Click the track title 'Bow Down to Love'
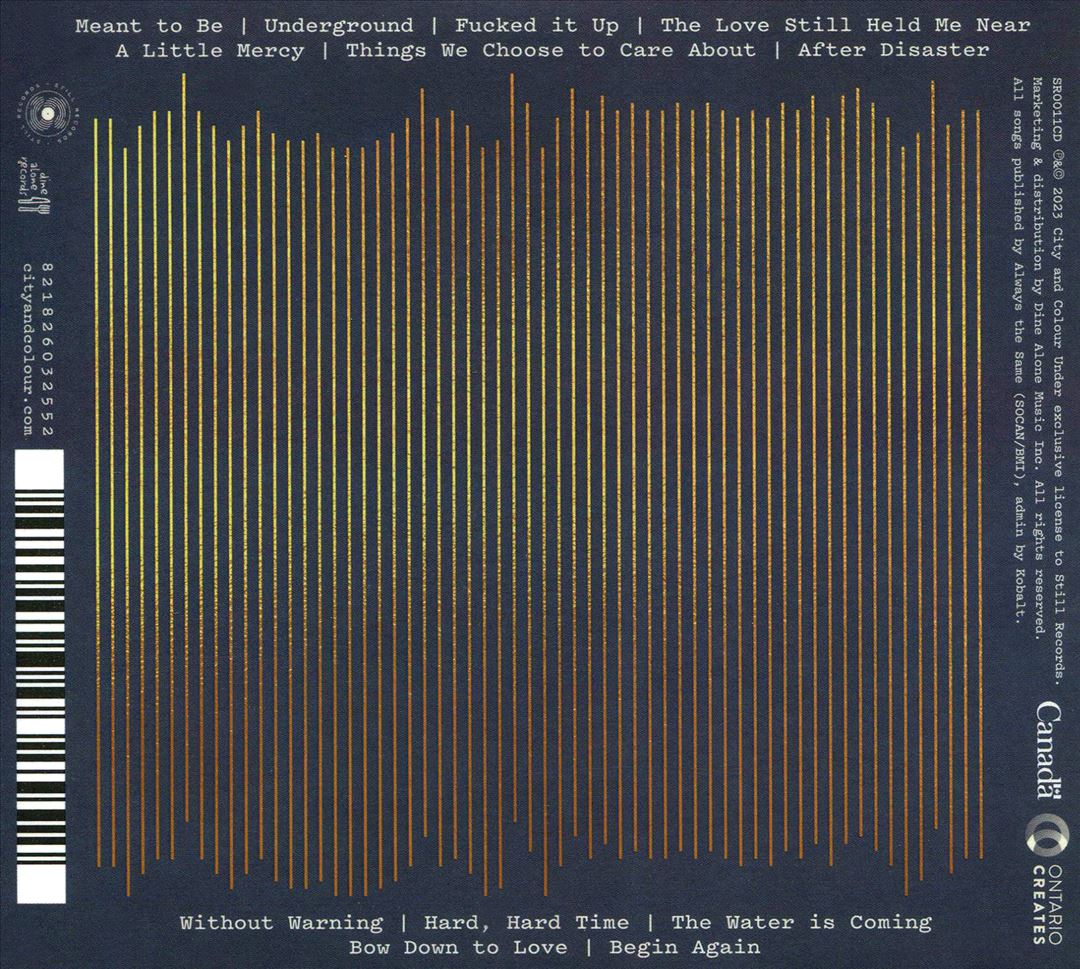 click(x=458, y=948)
